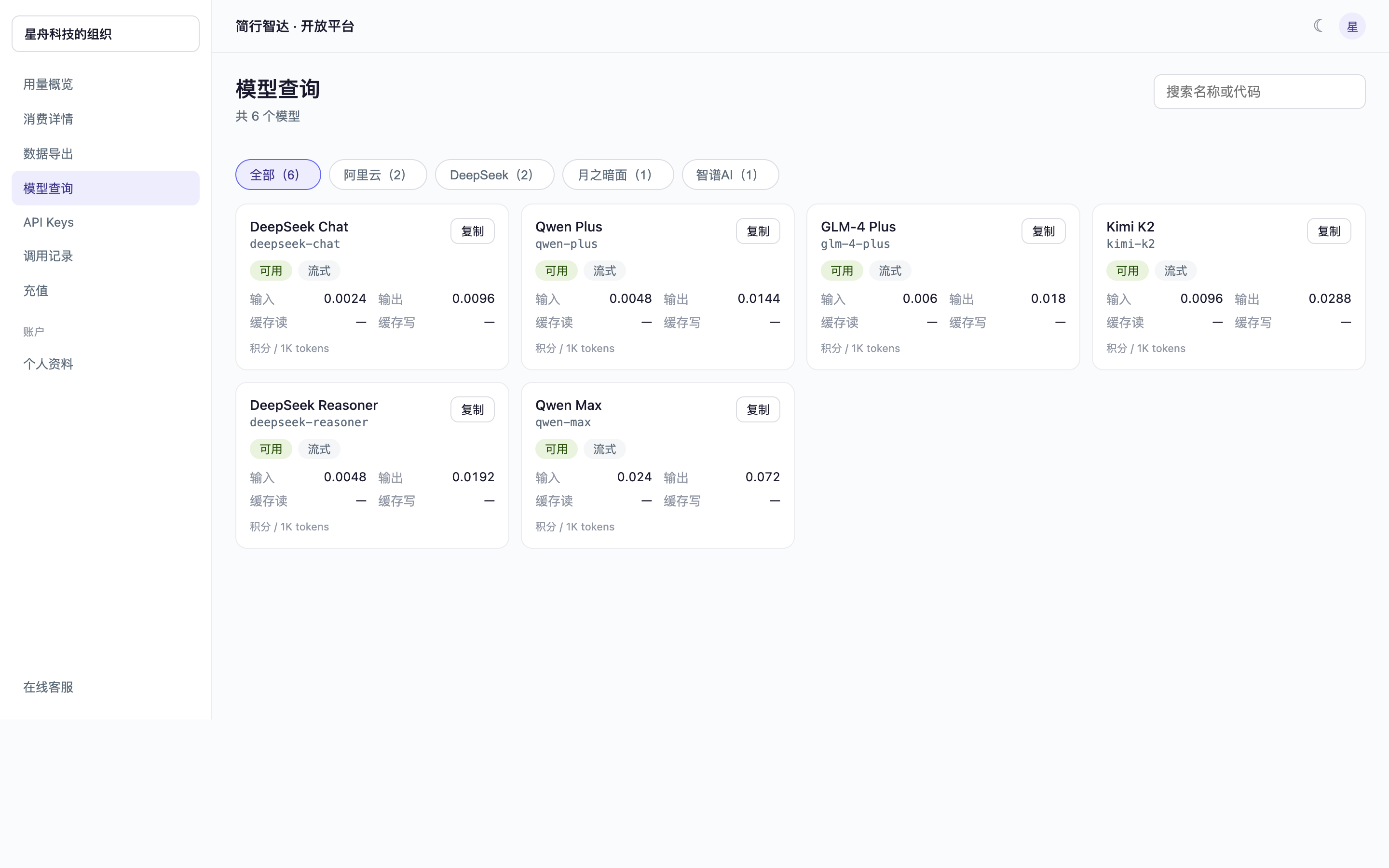This screenshot has height=868, width=1389.
Task: Click the qwen-plus code text
Action: tap(567, 244)
